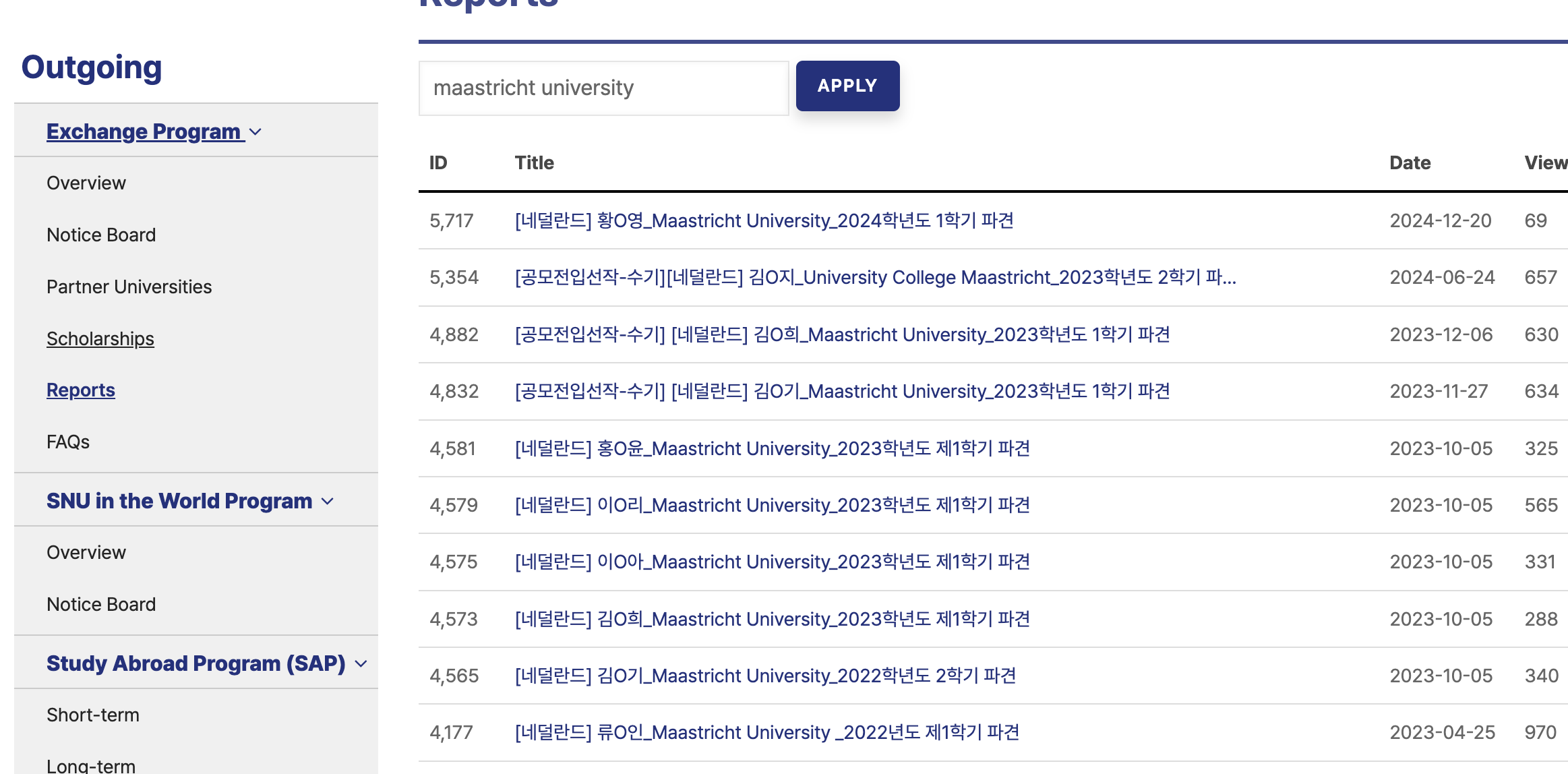Select ID cell 5,717
Screen dimensions: 1568x774
pos(452,221)
